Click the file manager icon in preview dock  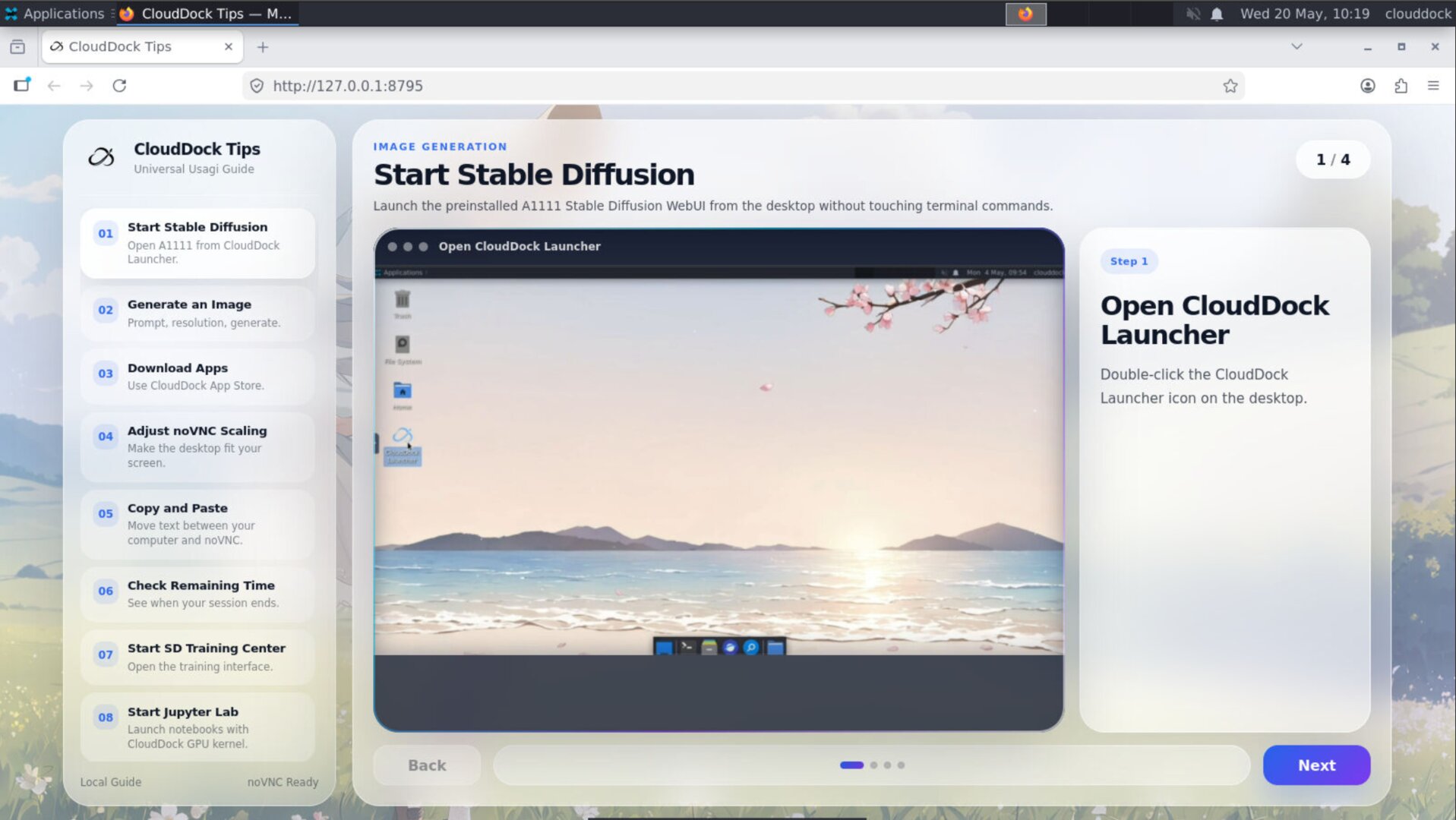pos(709,647)
